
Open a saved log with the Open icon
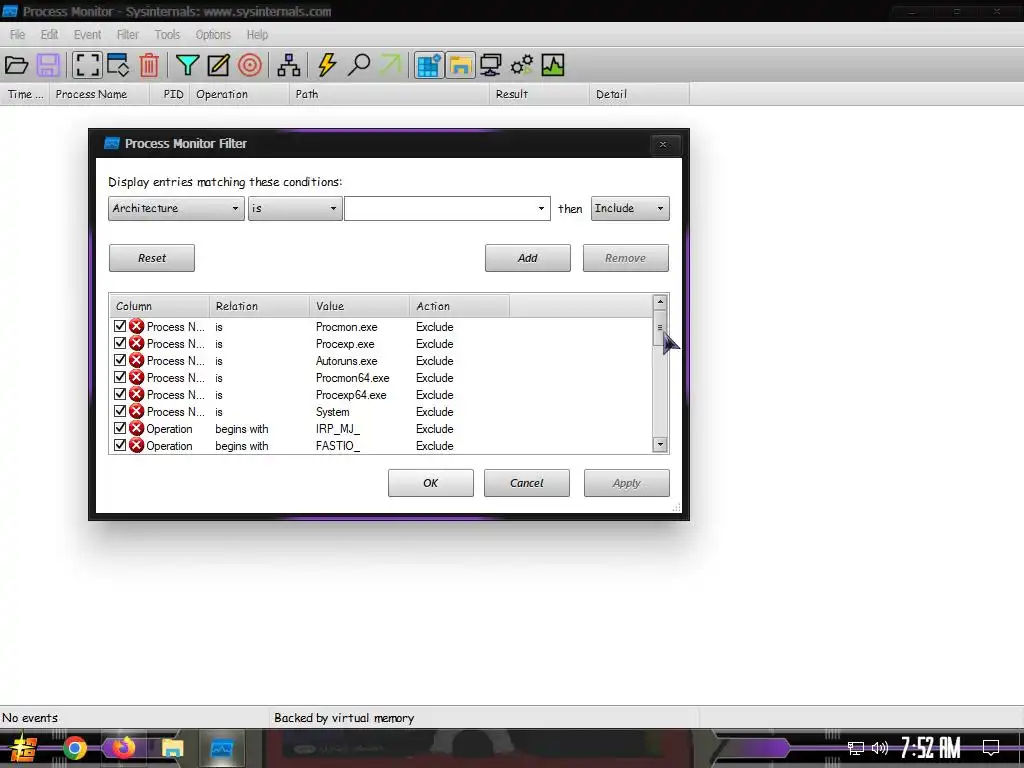point(16,65)
